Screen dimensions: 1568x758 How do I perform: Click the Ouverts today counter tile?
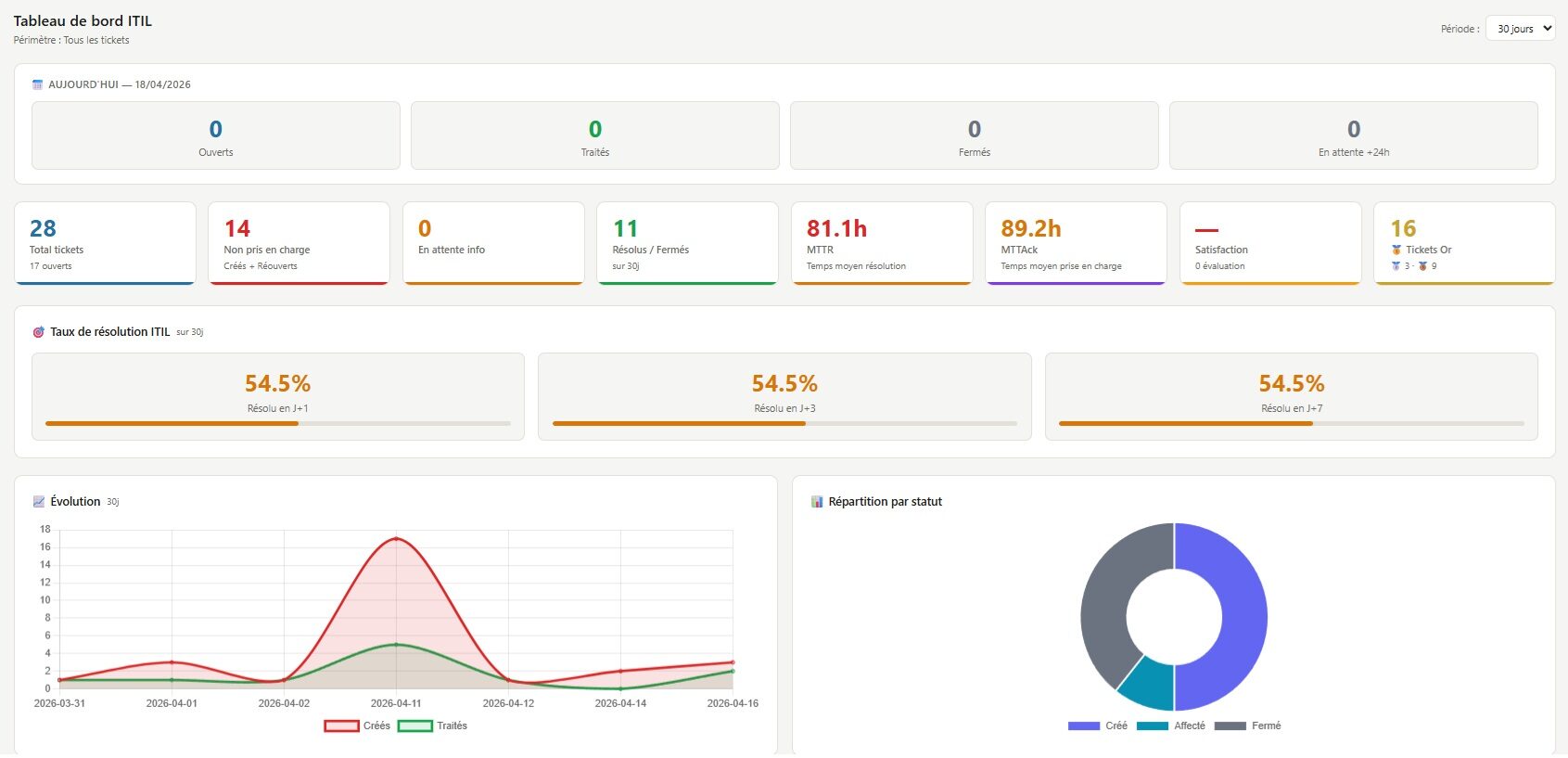216,135
